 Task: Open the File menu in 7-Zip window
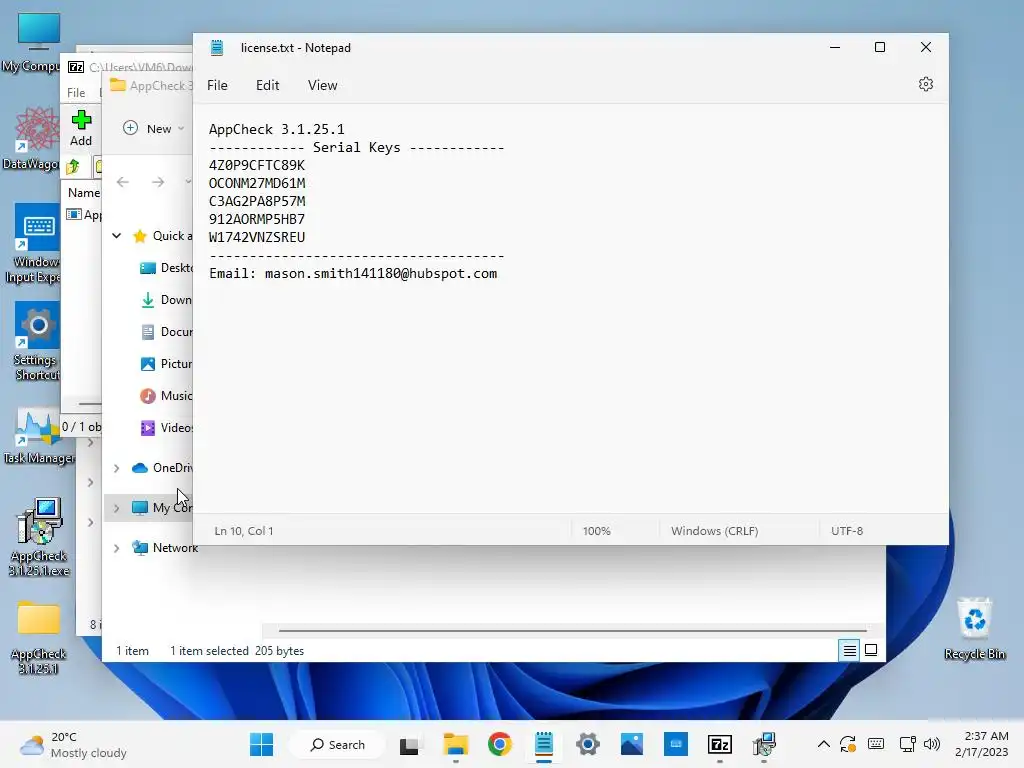point(76,93)
